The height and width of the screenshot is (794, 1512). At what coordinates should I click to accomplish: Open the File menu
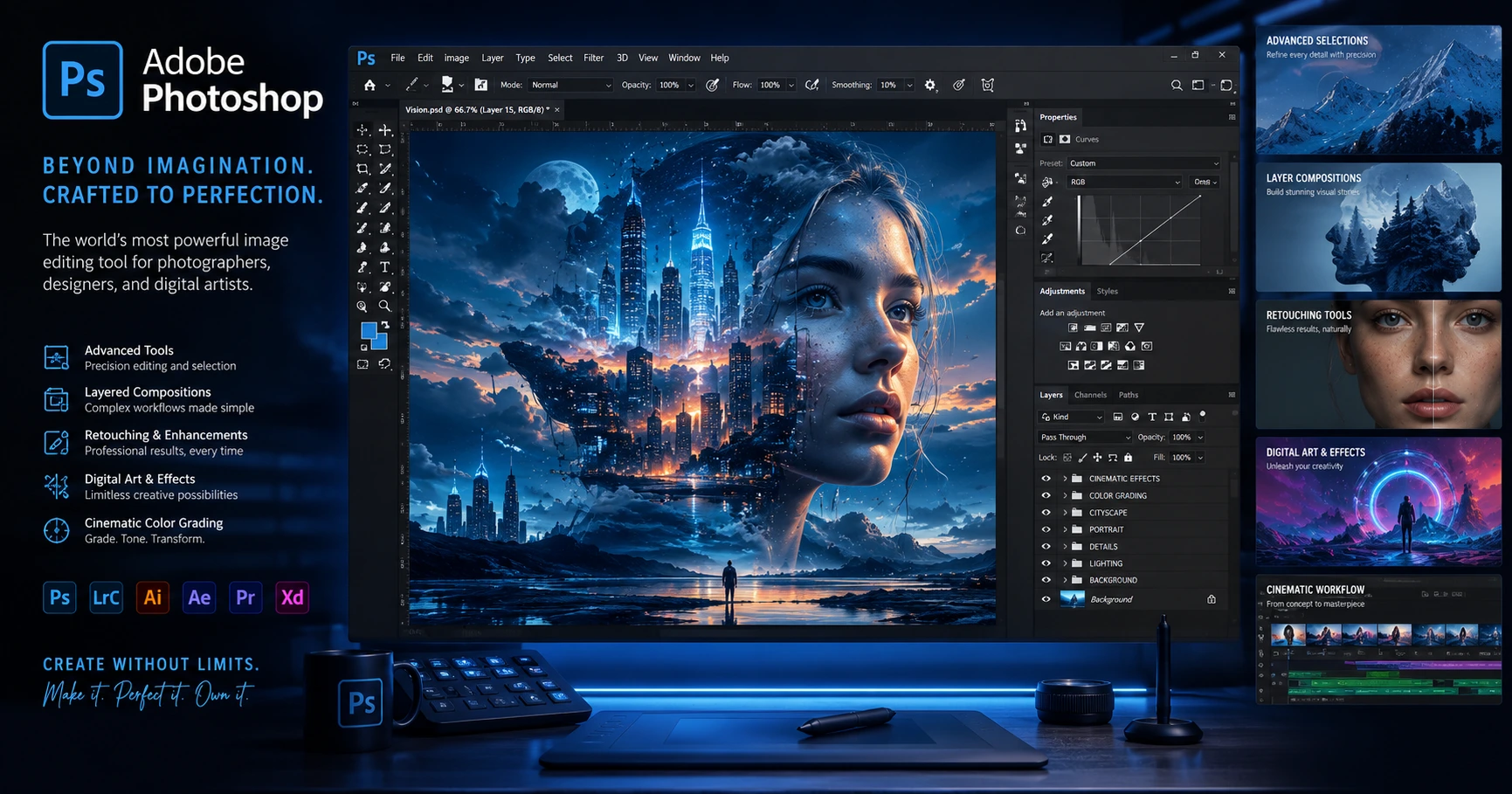click(397, 58)
